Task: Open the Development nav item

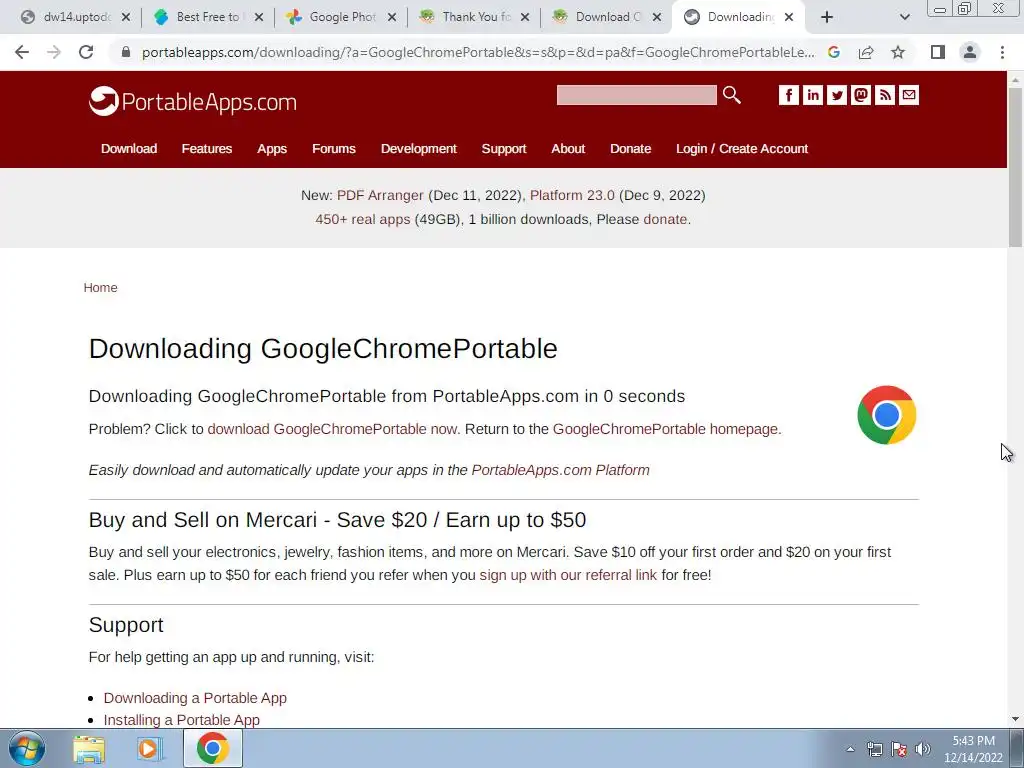Action: click(419, 148)
